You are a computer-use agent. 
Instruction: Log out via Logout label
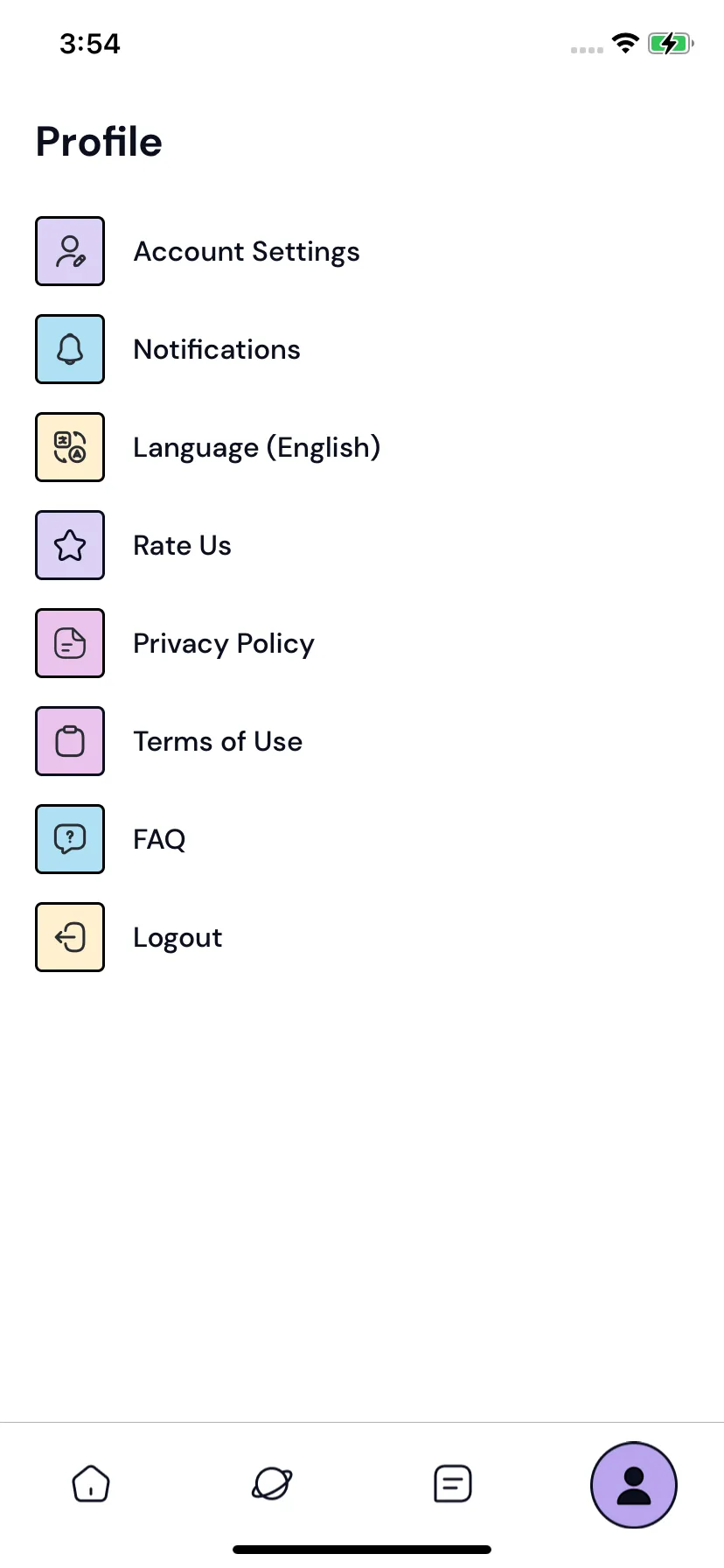178,938
